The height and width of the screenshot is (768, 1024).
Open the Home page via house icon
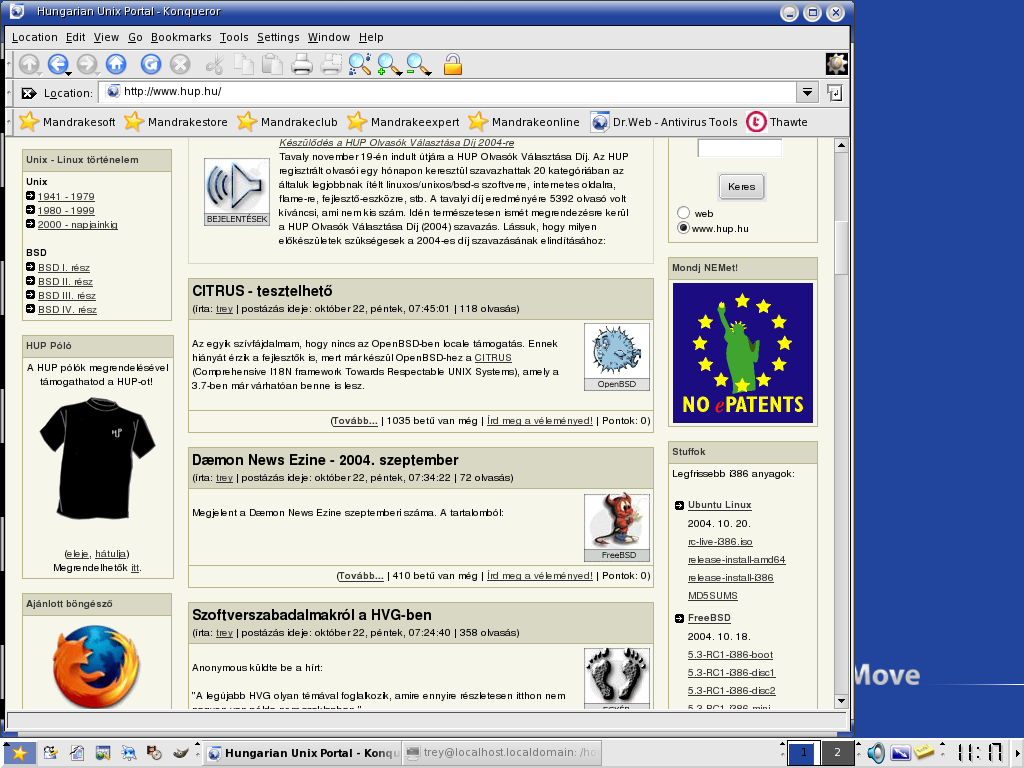click(x=116, y=64)
